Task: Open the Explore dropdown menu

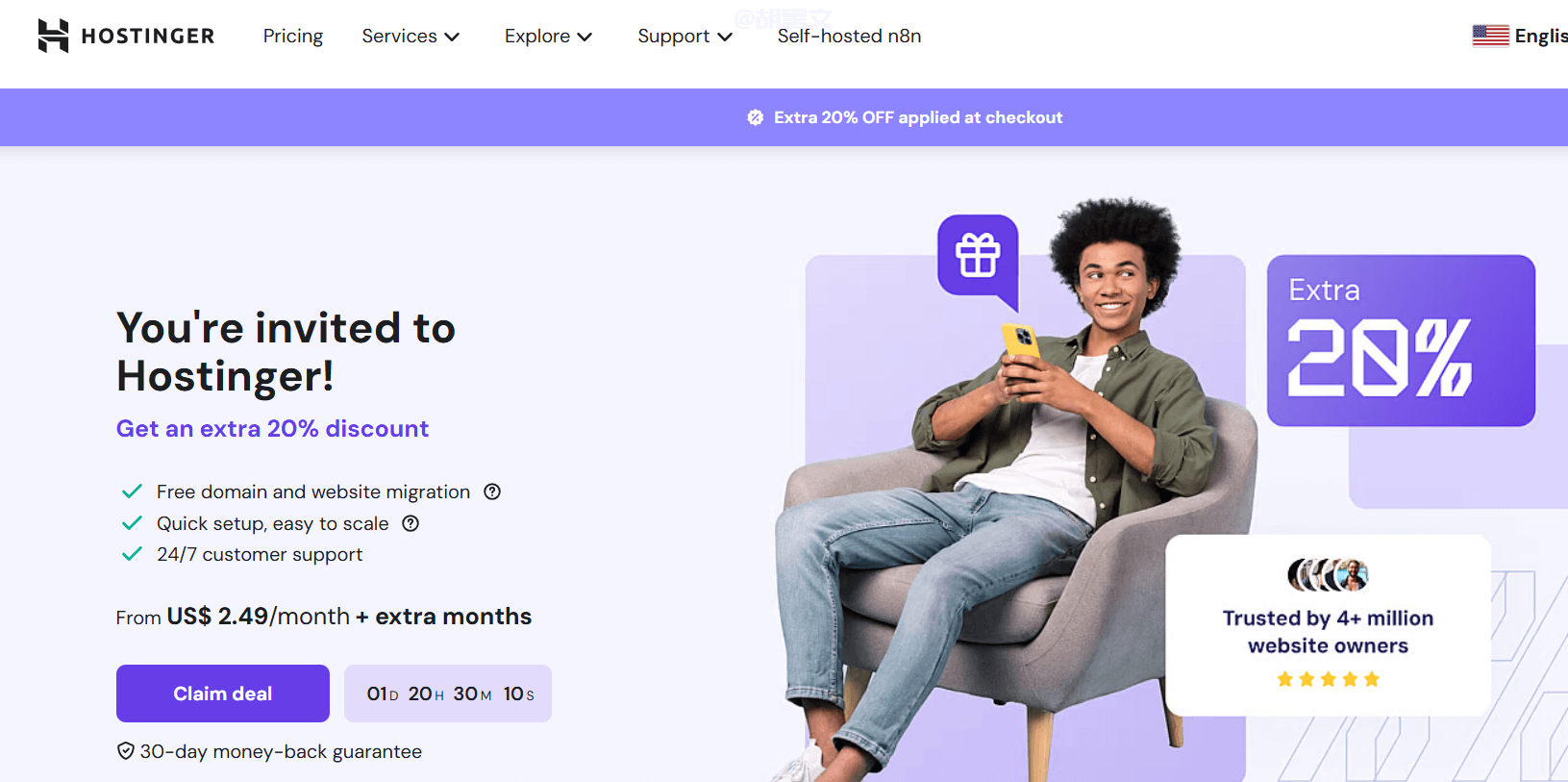Action: point(548,36)
